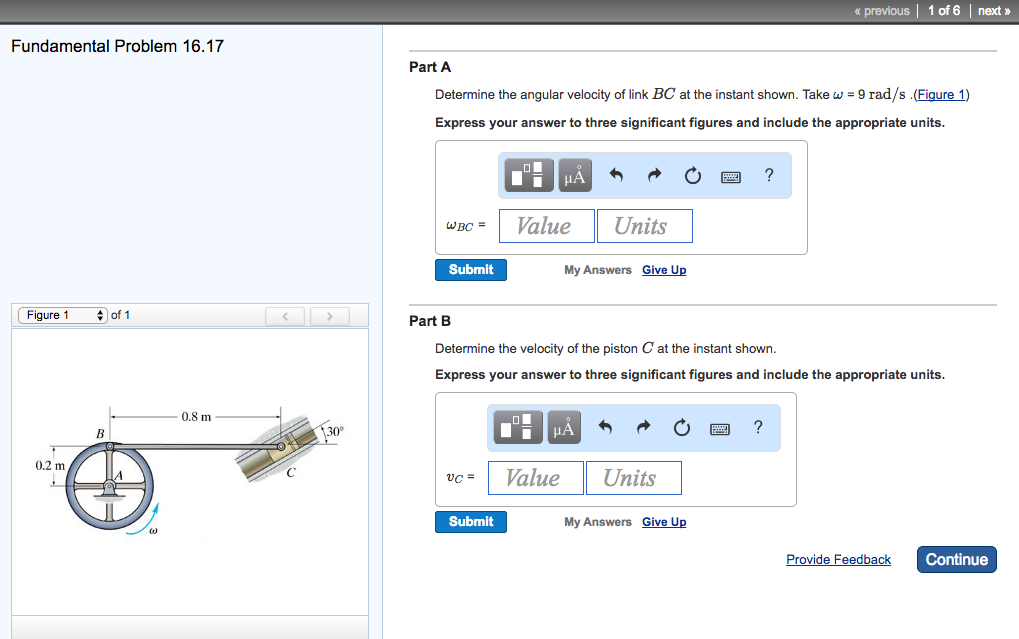This screenshot has height=639, width=1019.
Task: Click Give Up for Part B
Action: pos(663,521)
